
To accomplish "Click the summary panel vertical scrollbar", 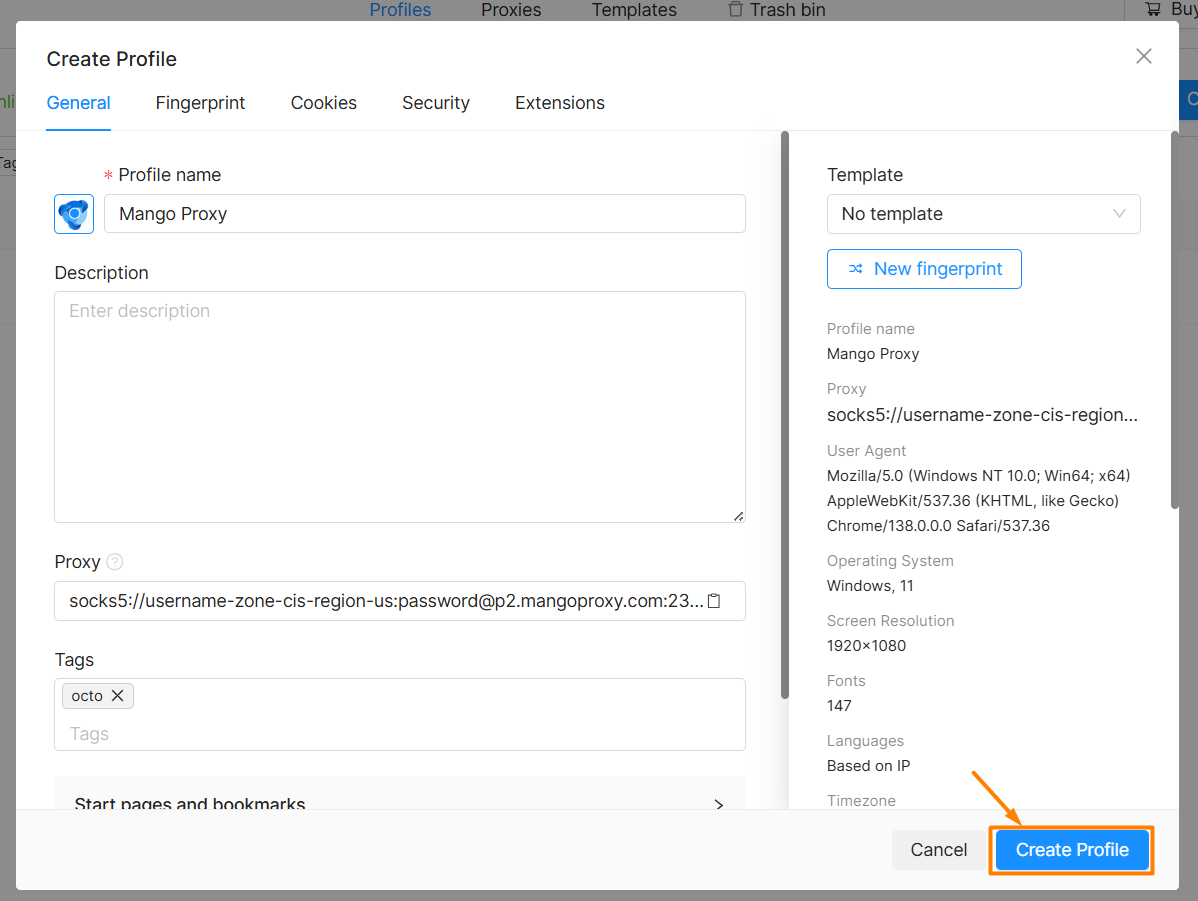I will tap(1175, 319).
